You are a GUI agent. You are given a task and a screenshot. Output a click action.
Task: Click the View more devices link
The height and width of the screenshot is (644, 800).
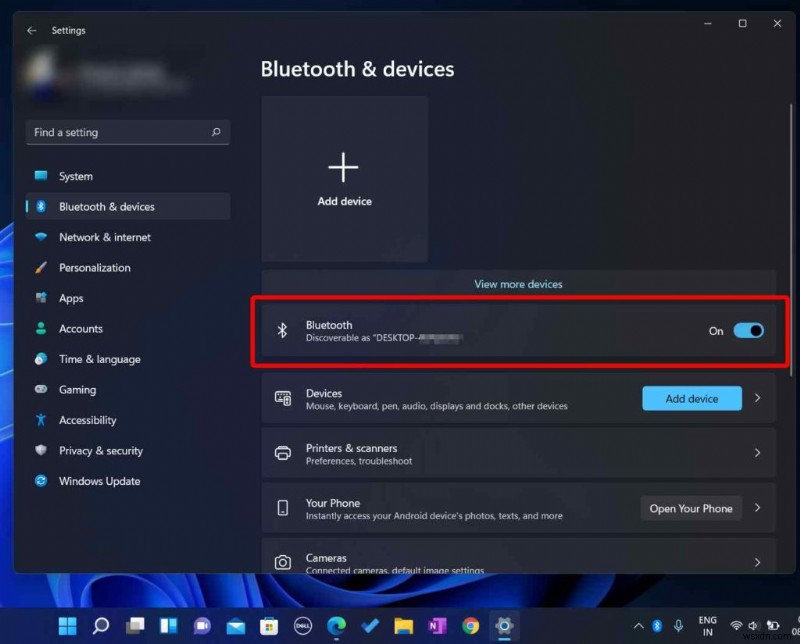coord(518,284)
